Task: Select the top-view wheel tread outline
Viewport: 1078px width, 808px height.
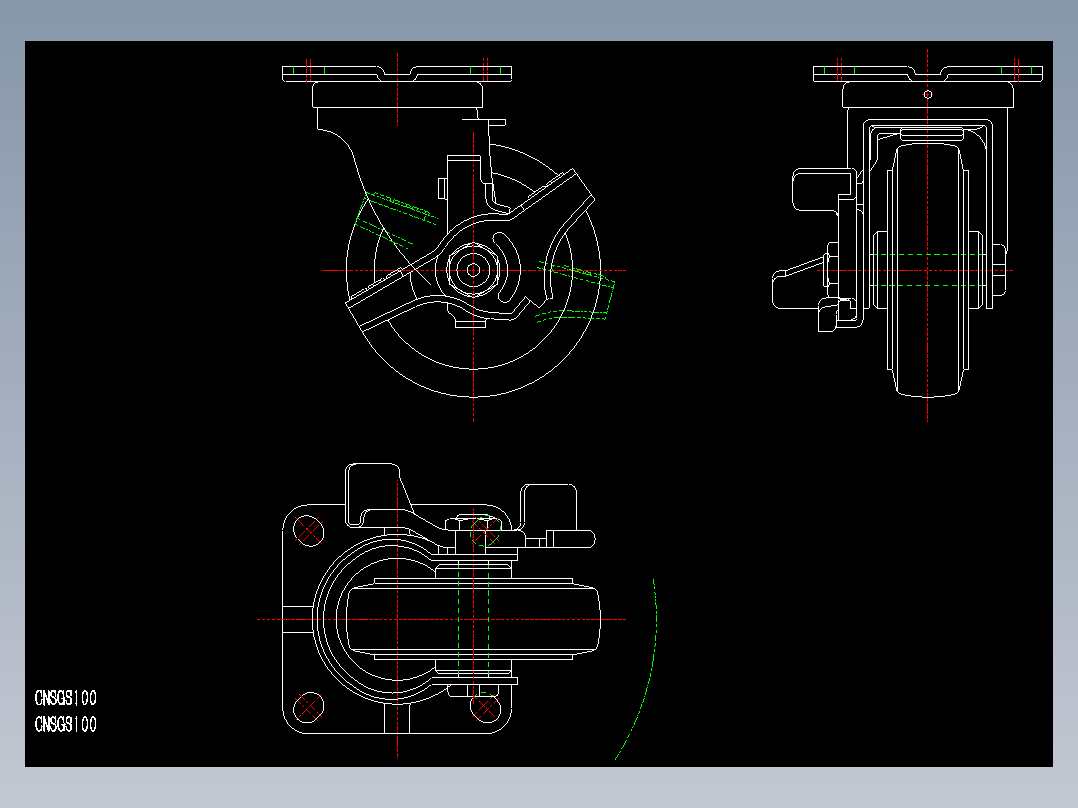Action: 473,619
